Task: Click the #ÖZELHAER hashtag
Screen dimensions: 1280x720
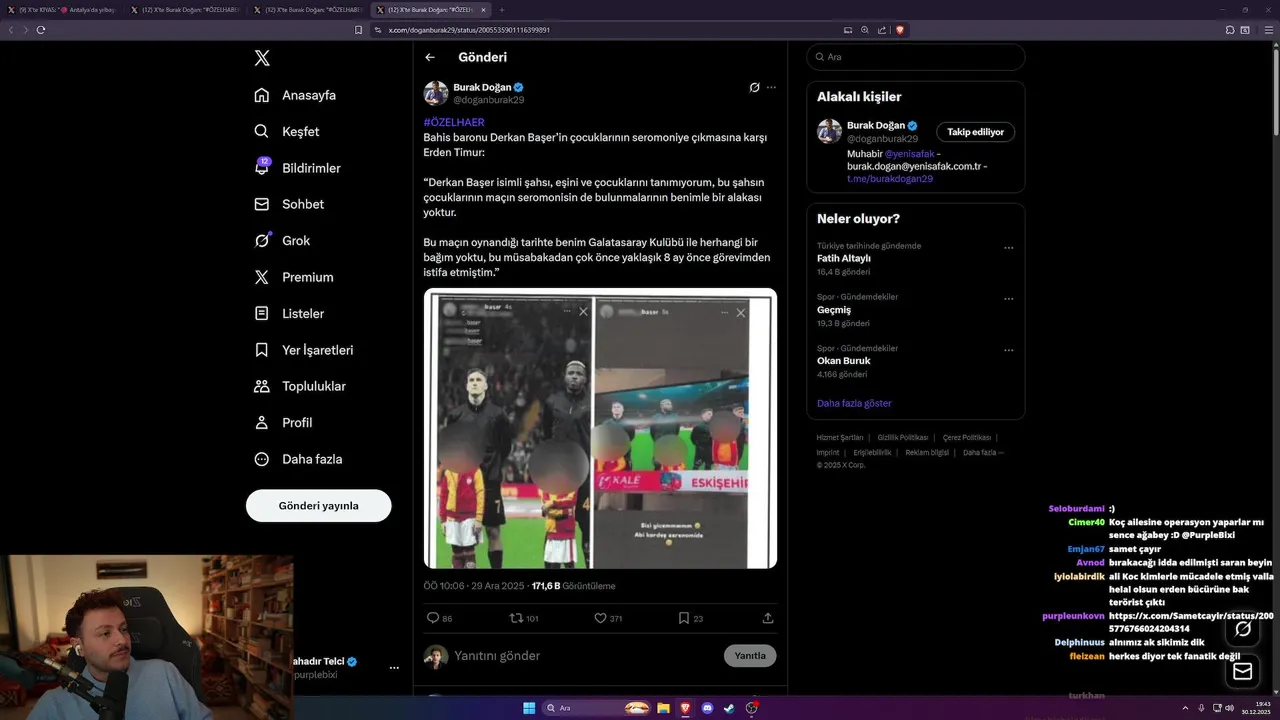Action: [x=454, y=122]
